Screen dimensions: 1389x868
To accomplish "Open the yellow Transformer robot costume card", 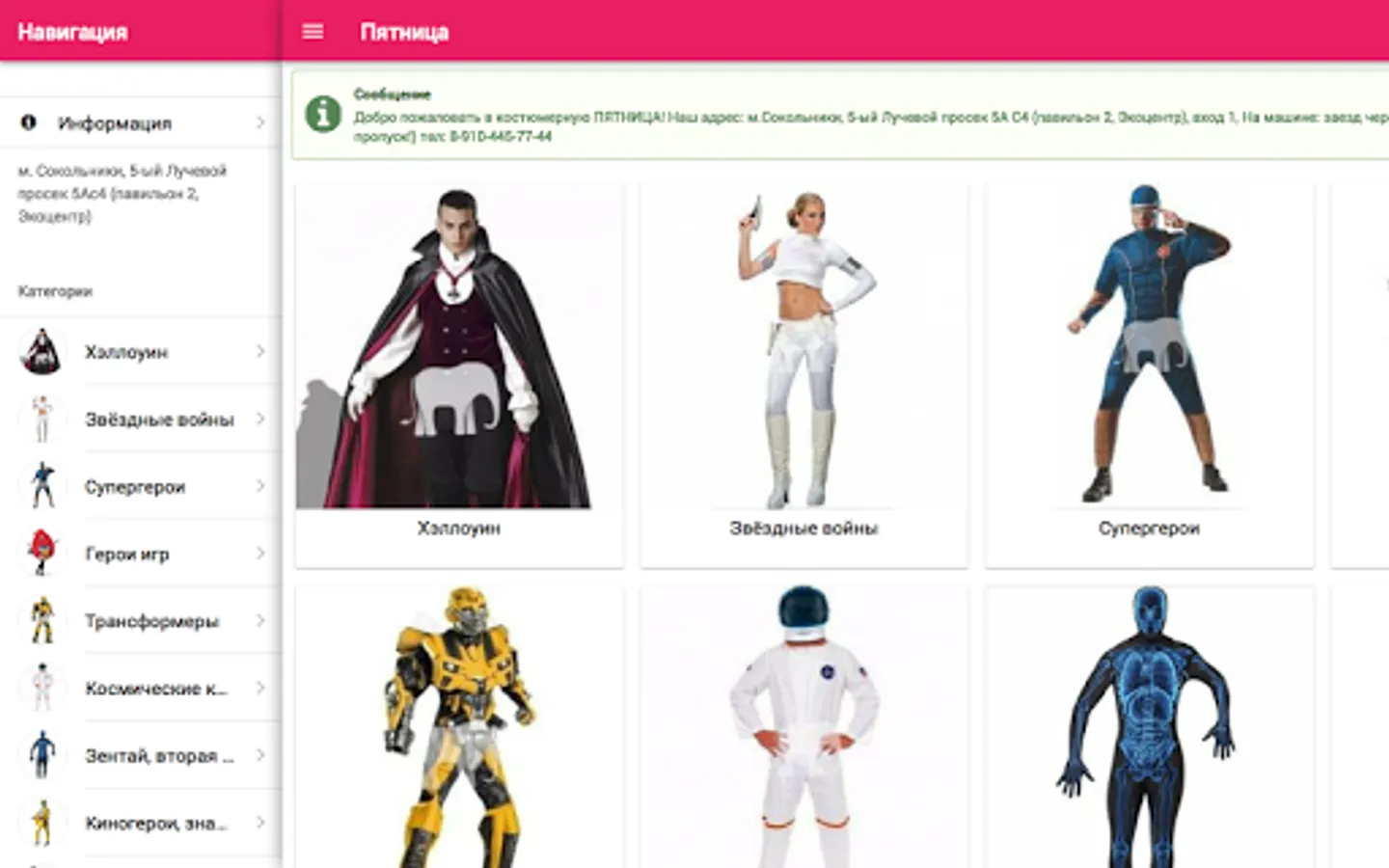I will pyautogui.click(x=459, y=727).
